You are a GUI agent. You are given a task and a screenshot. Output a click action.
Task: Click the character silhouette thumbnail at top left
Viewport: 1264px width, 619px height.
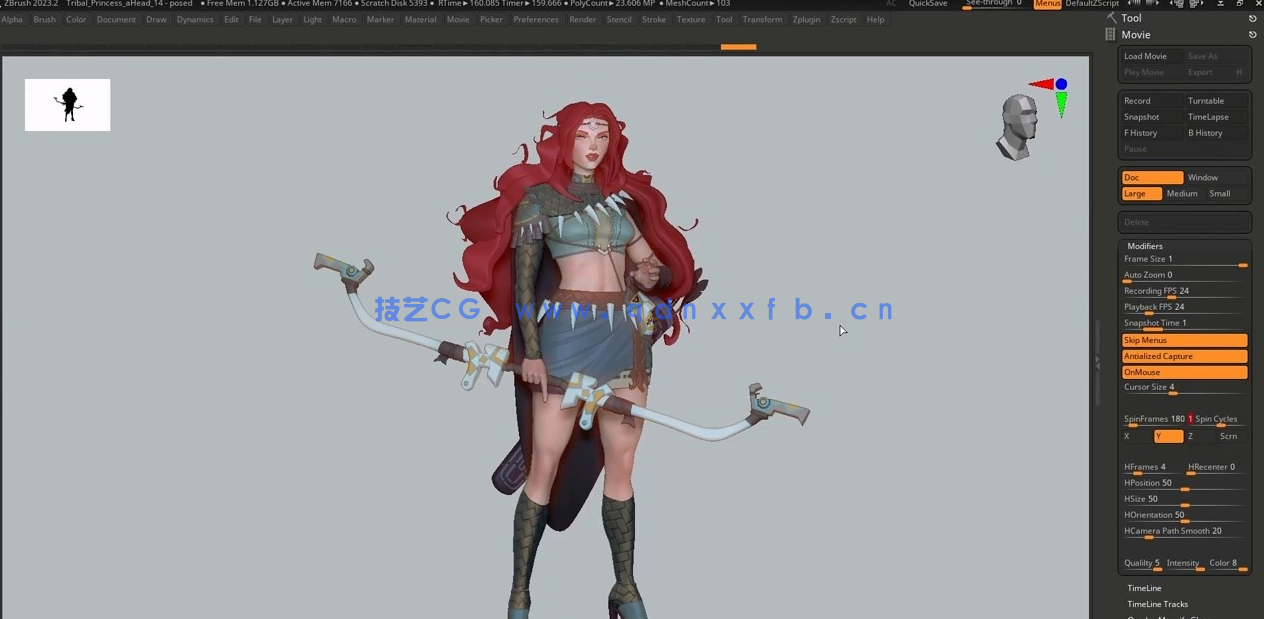(x=67, y=104)
